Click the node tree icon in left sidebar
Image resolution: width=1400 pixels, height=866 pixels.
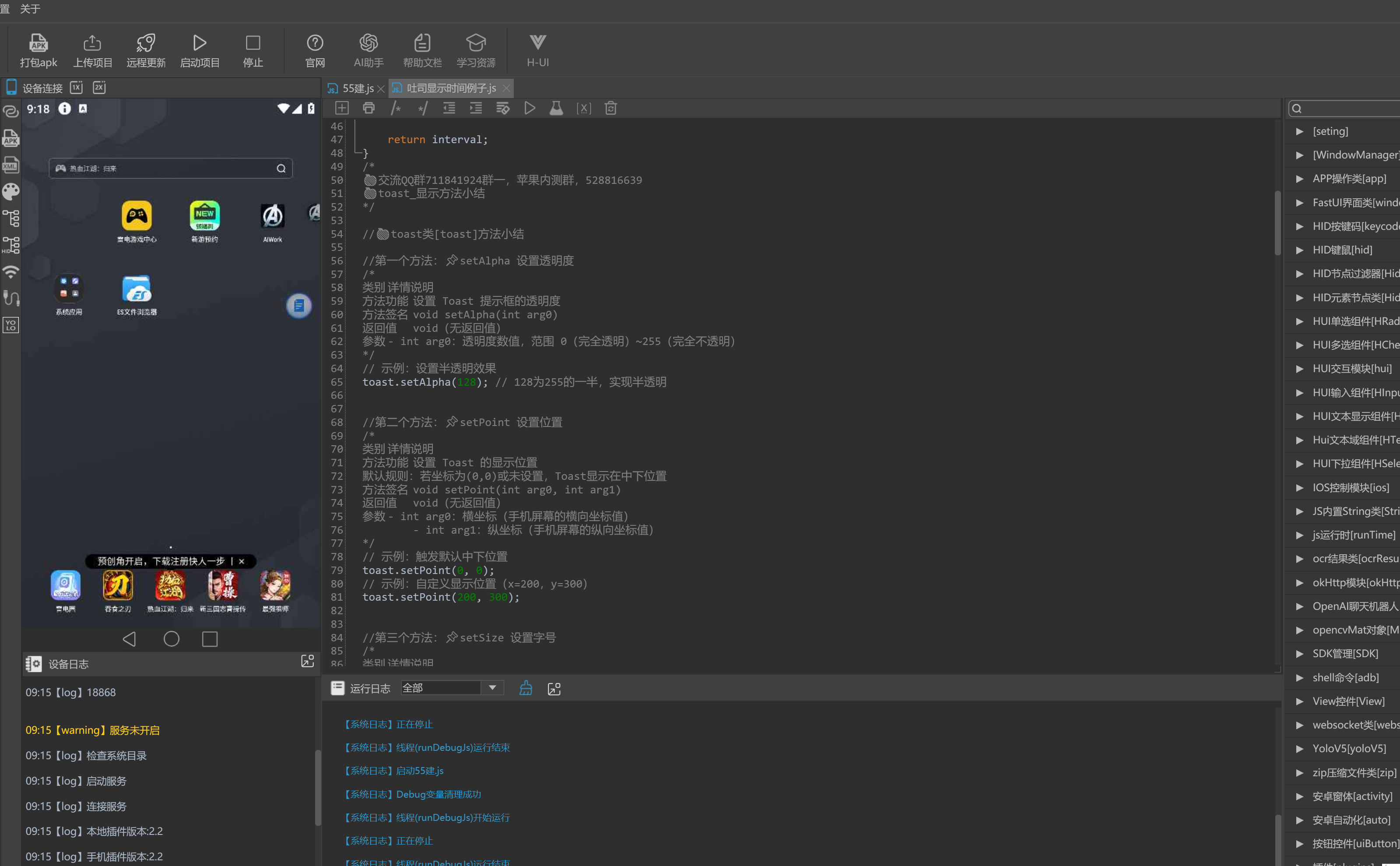tap(11, 218)
